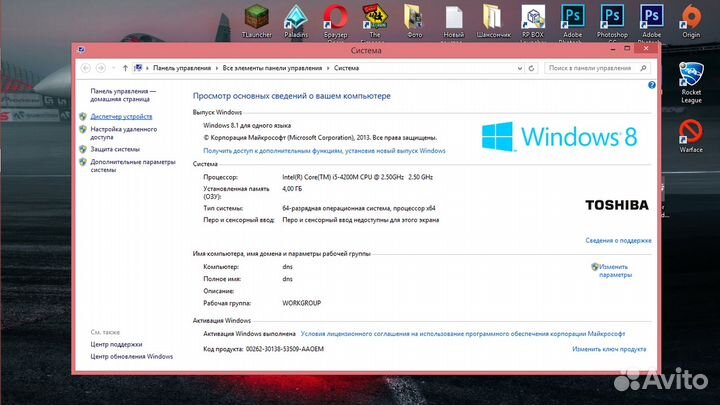The image size is (720, 405).
Task: Click the product code 00262-30138-53509-AAOEM
Action: coord(285,349)
